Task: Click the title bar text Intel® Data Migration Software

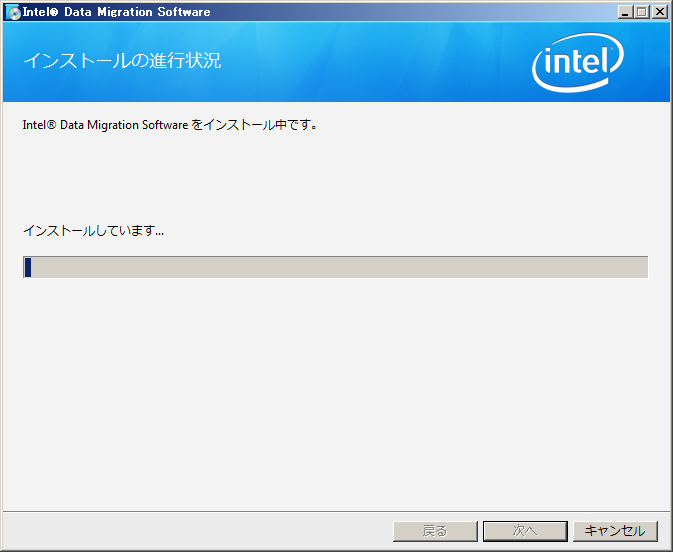Action: pyautogui.click(x=116, y=12)
